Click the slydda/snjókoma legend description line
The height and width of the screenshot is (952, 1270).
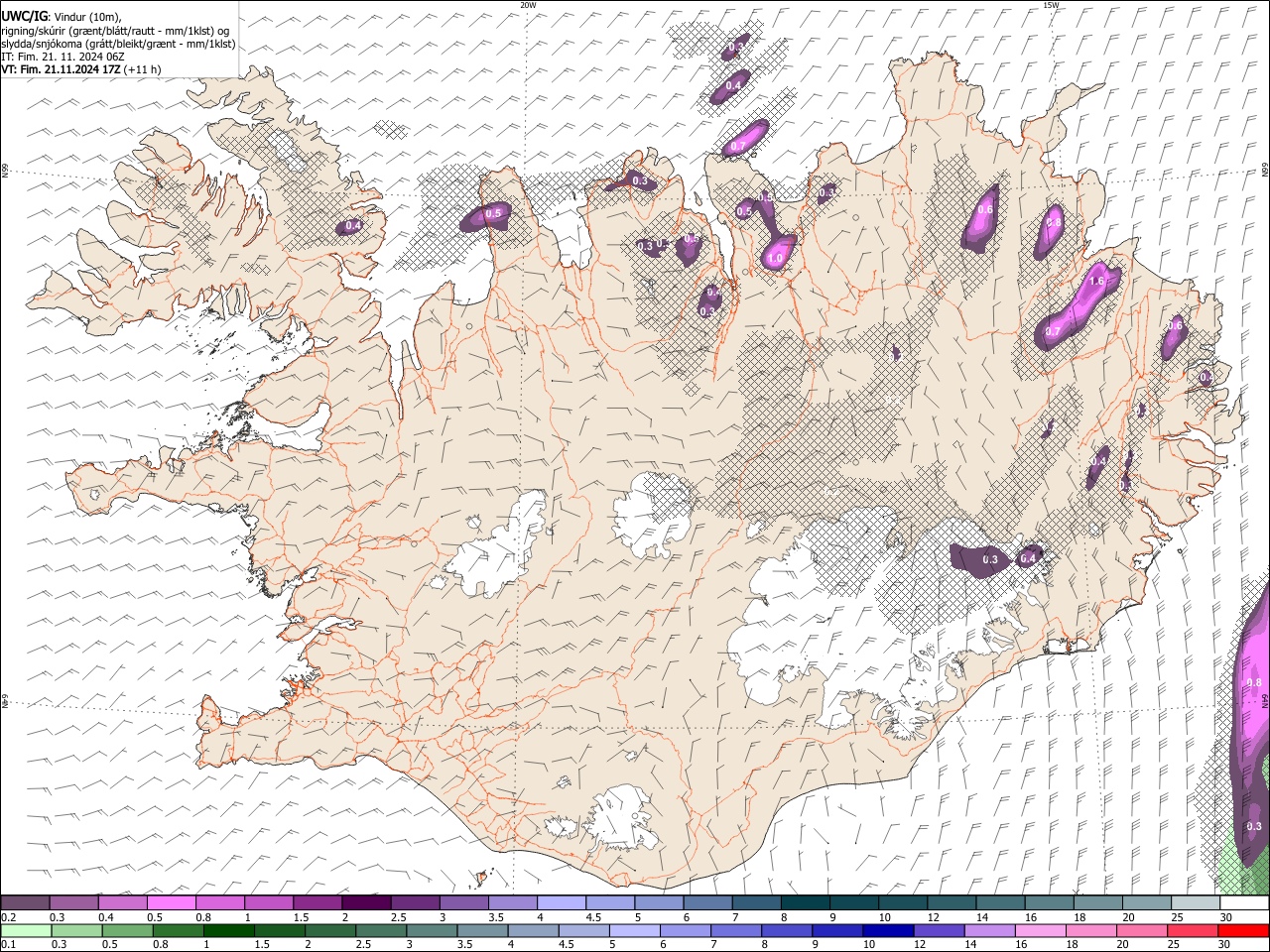(x=118, y=44)
